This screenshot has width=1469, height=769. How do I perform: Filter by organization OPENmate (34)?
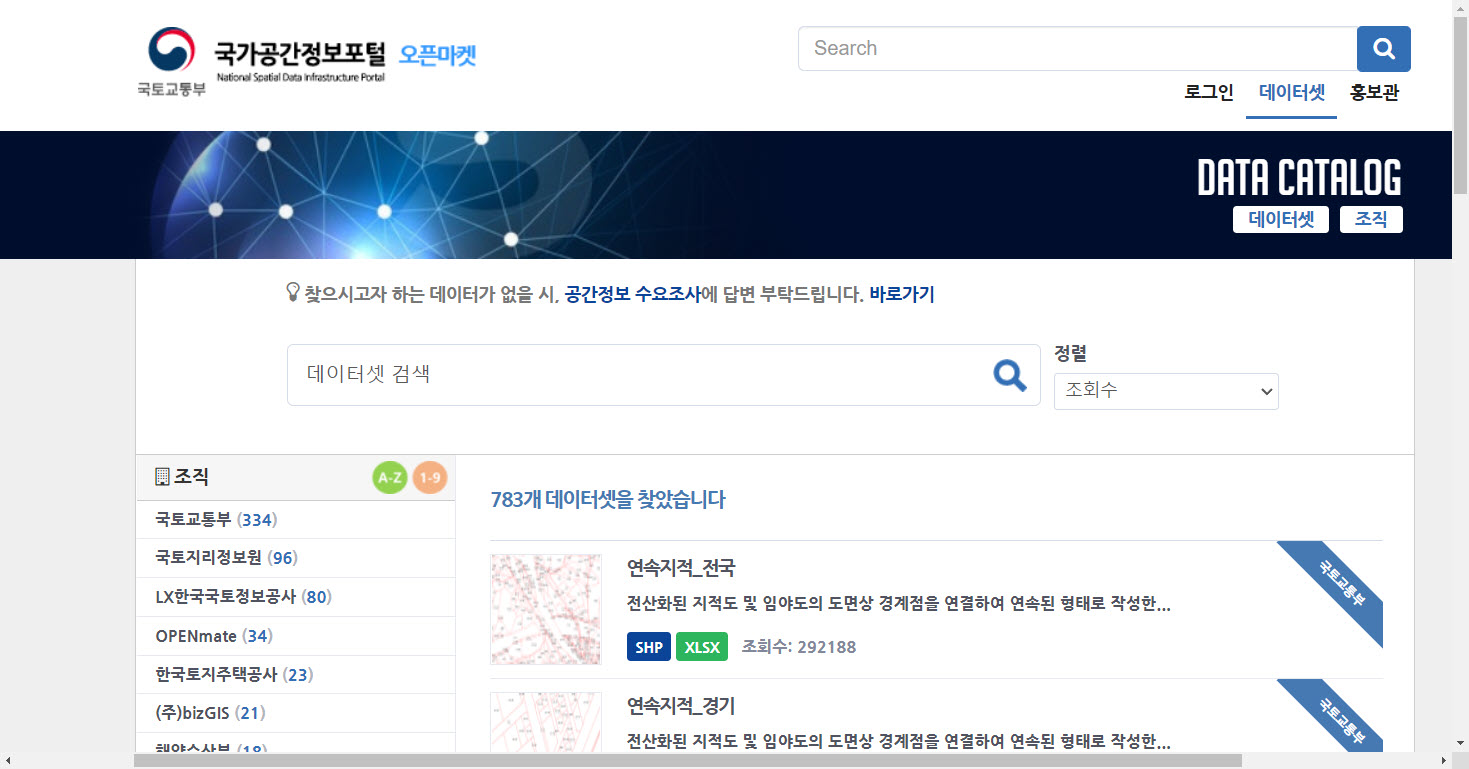click(214, 636)
